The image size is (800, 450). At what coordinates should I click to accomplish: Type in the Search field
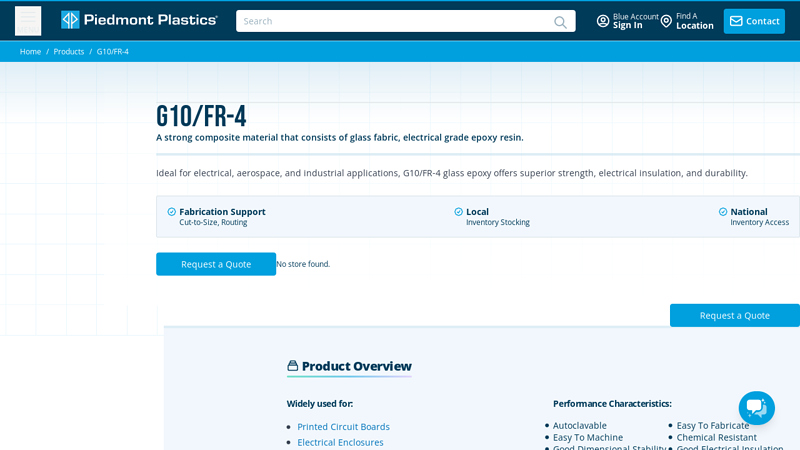click(395, 21)
